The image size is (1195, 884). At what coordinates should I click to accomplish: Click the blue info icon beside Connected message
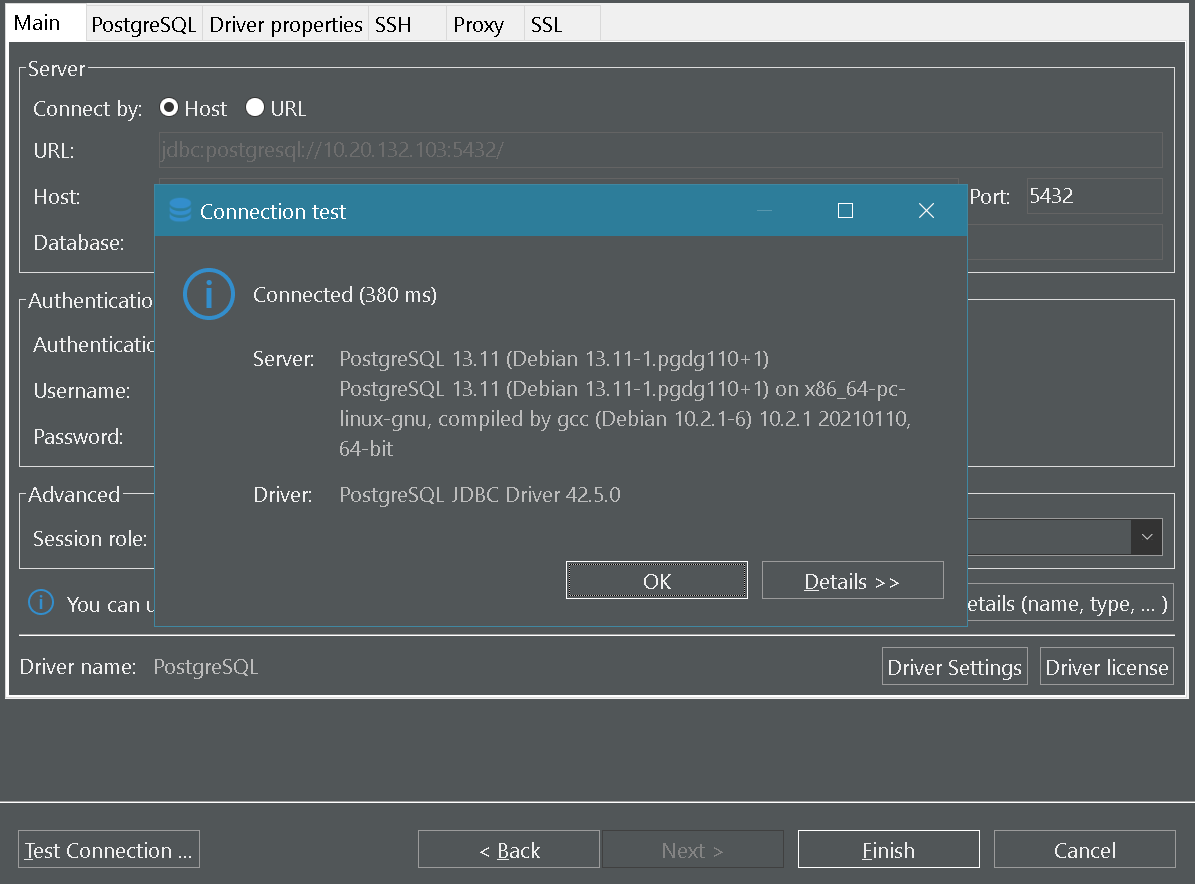[x=209, y=294]
